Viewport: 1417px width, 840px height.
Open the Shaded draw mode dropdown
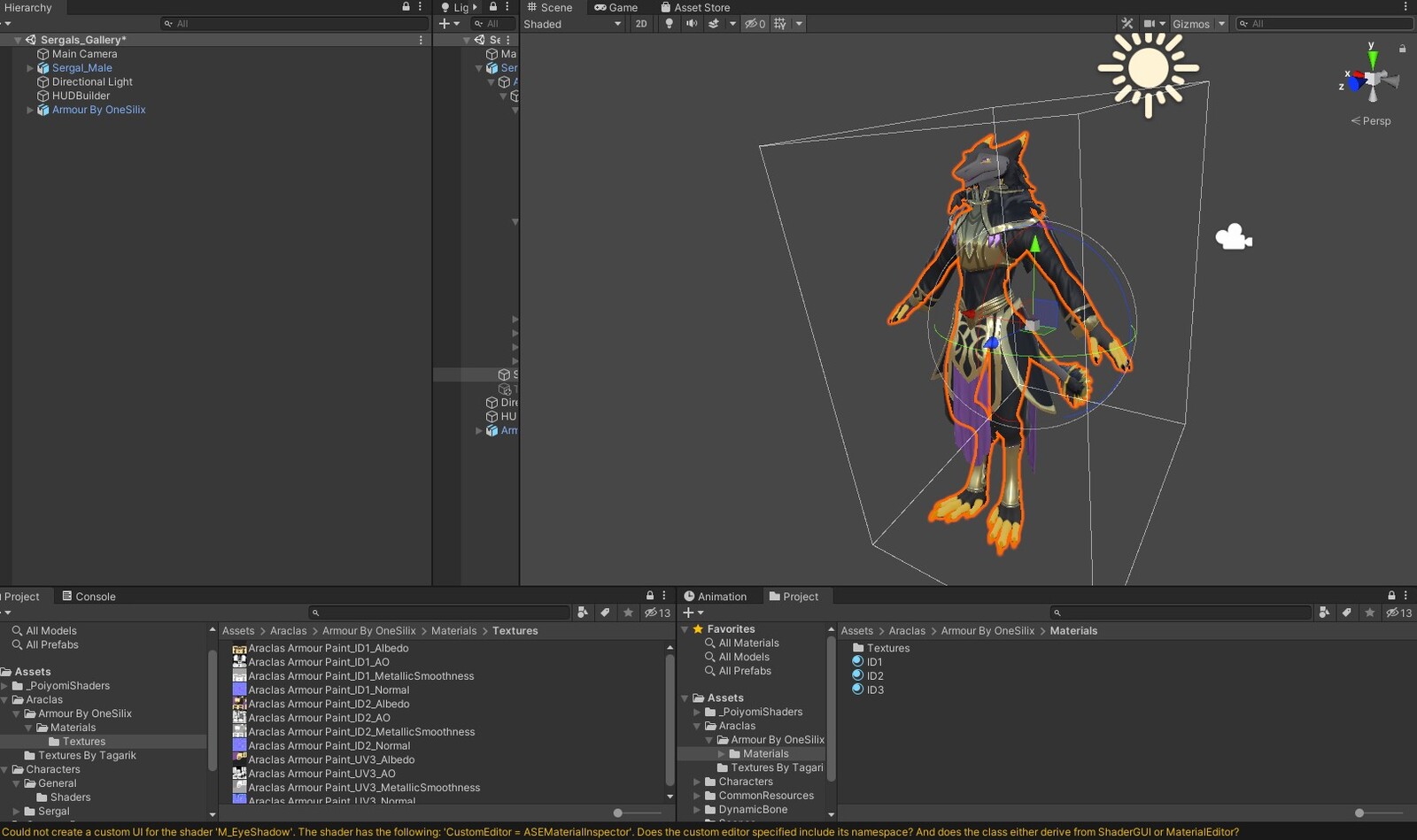click(x=572, y=24)
